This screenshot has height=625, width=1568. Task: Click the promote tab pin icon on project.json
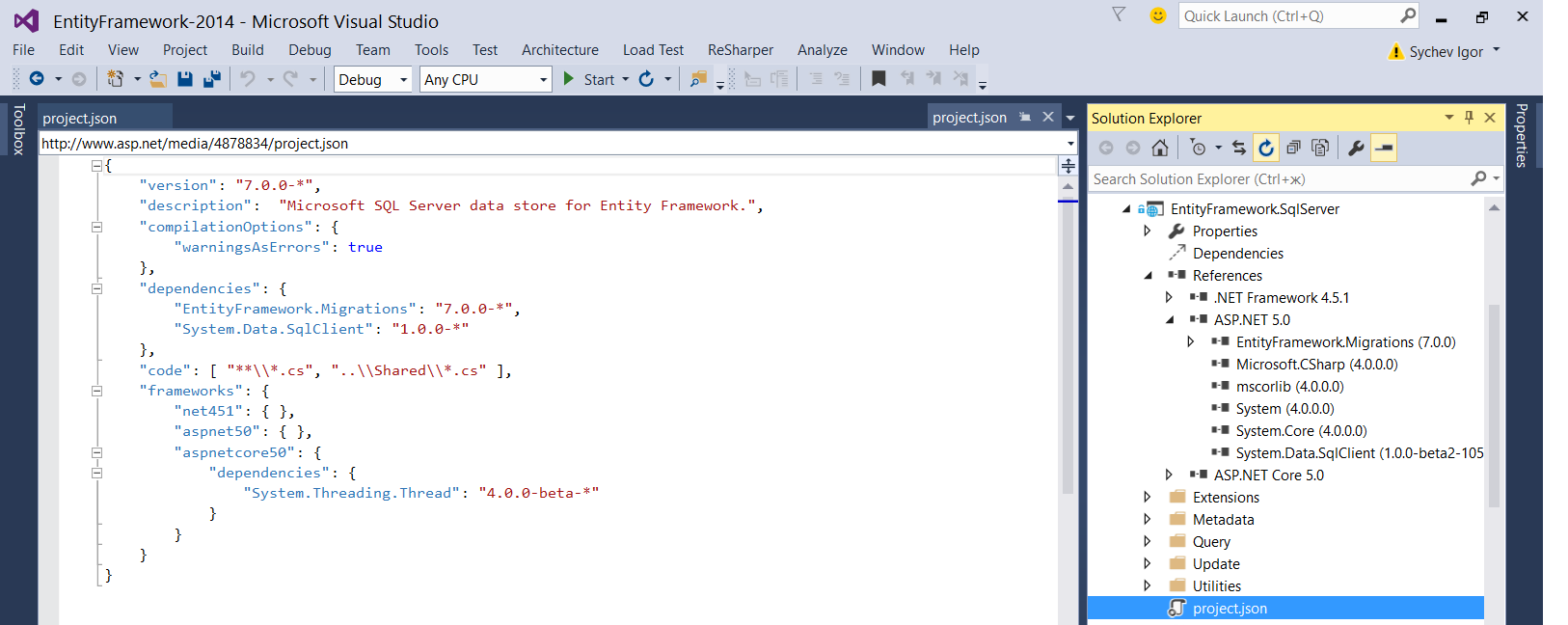click(x=1025, y=117)
